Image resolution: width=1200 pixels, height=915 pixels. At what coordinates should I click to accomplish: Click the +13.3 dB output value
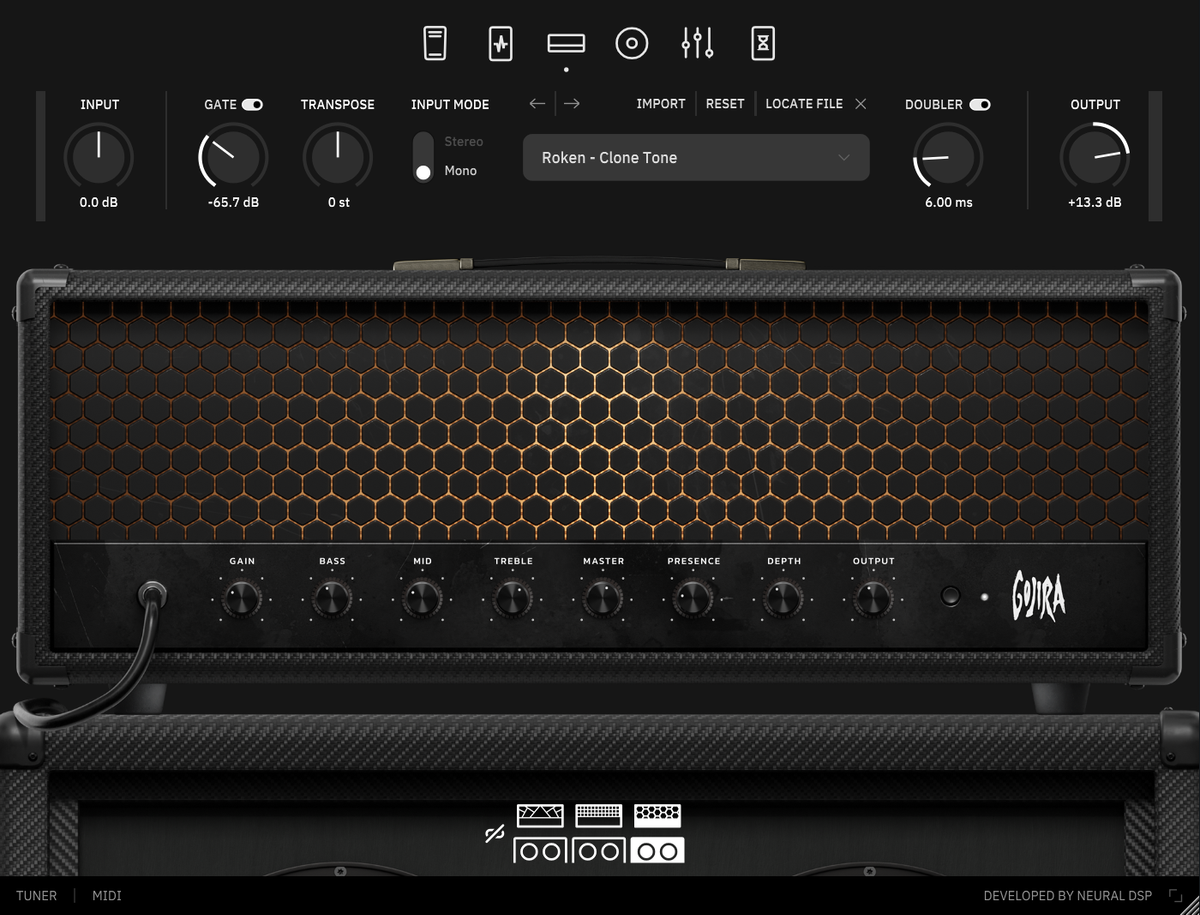pos(1095,202)
